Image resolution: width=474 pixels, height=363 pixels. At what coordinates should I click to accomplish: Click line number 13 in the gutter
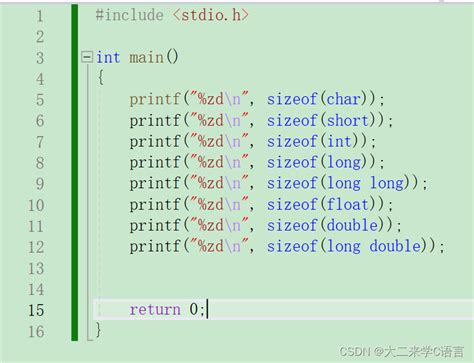[x=36, y=268]
